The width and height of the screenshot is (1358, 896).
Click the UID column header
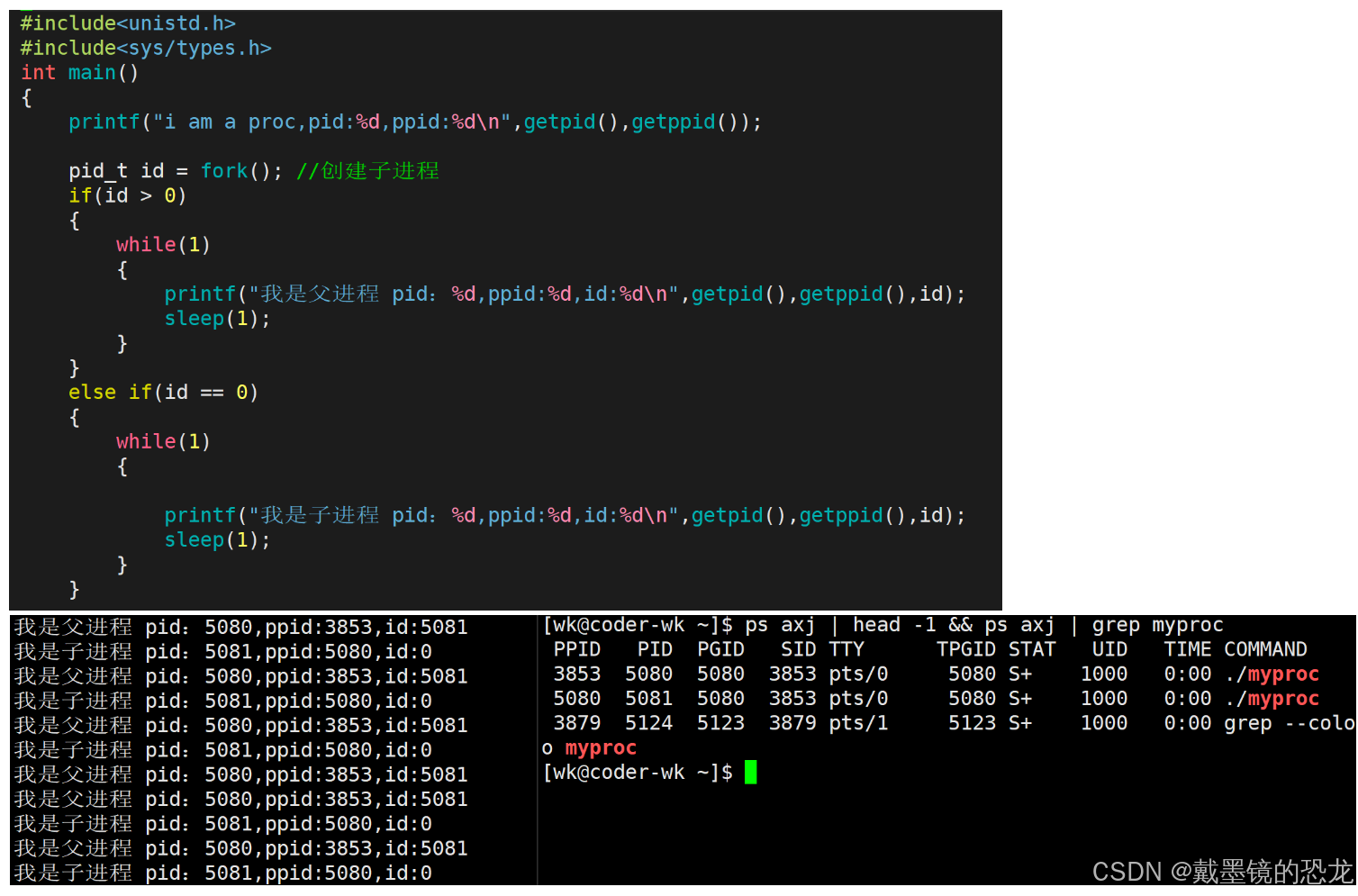click(1109, 650)
